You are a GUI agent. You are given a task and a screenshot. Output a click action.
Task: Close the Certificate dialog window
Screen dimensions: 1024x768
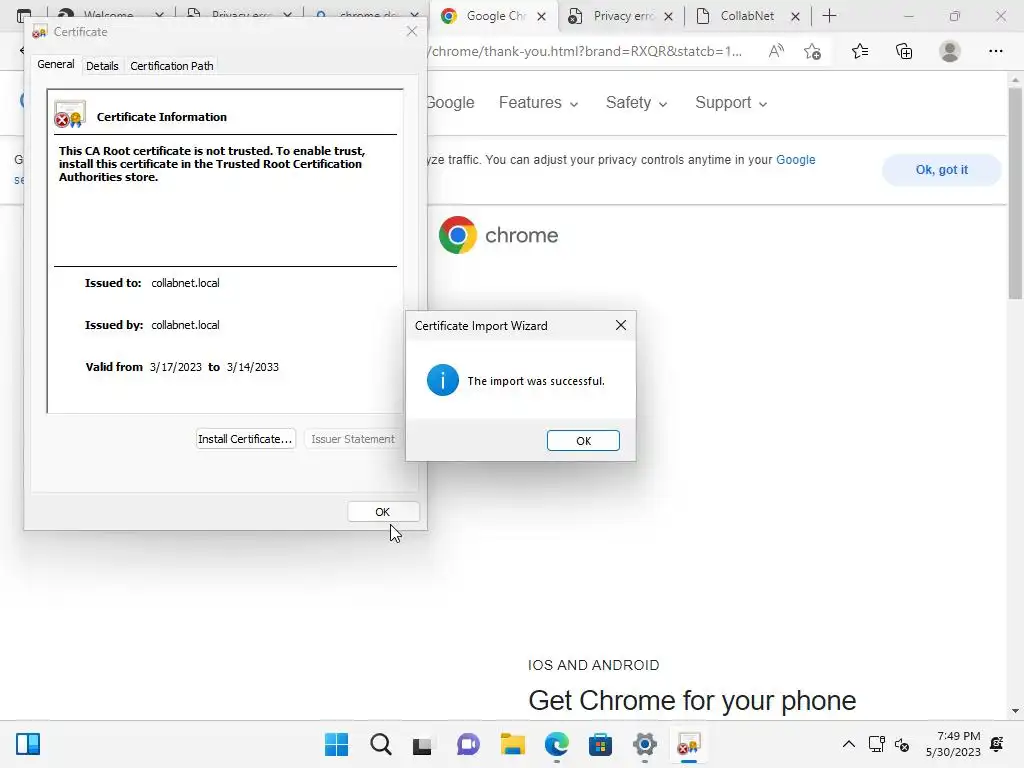411,31
